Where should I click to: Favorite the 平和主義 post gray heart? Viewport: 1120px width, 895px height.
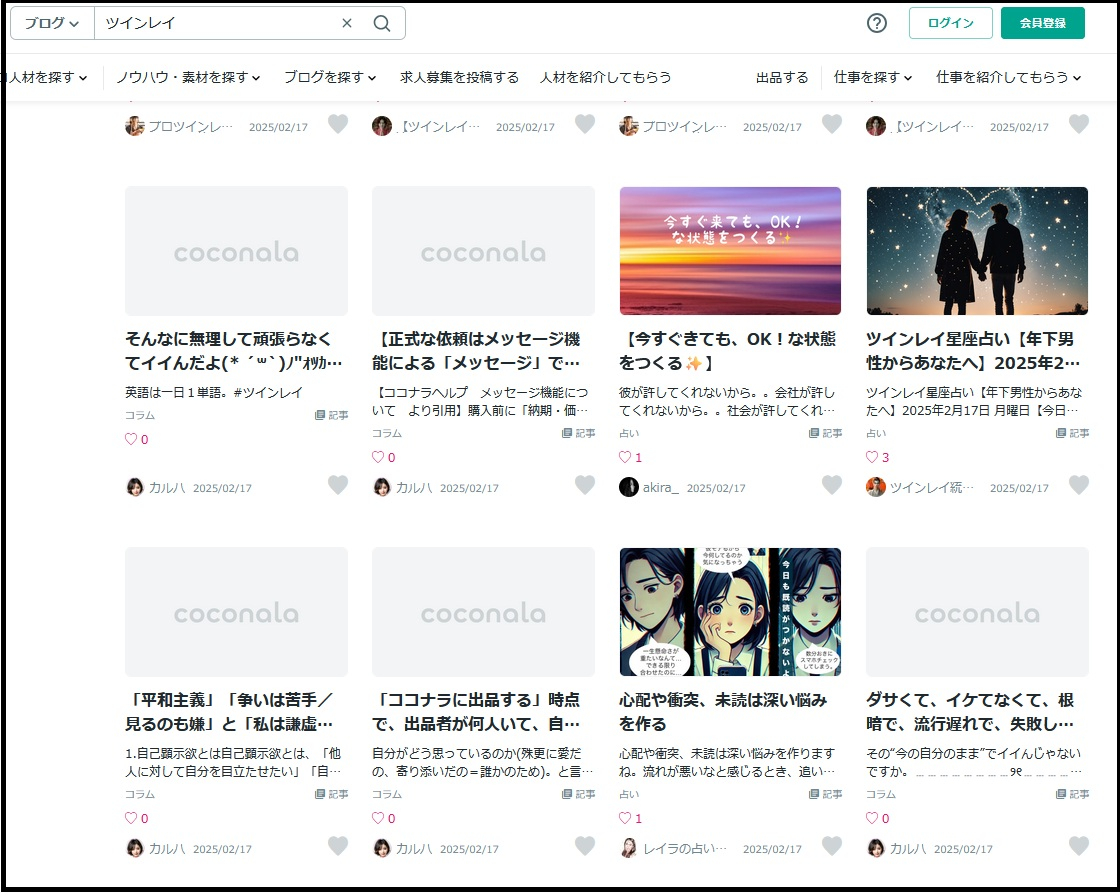338,846
